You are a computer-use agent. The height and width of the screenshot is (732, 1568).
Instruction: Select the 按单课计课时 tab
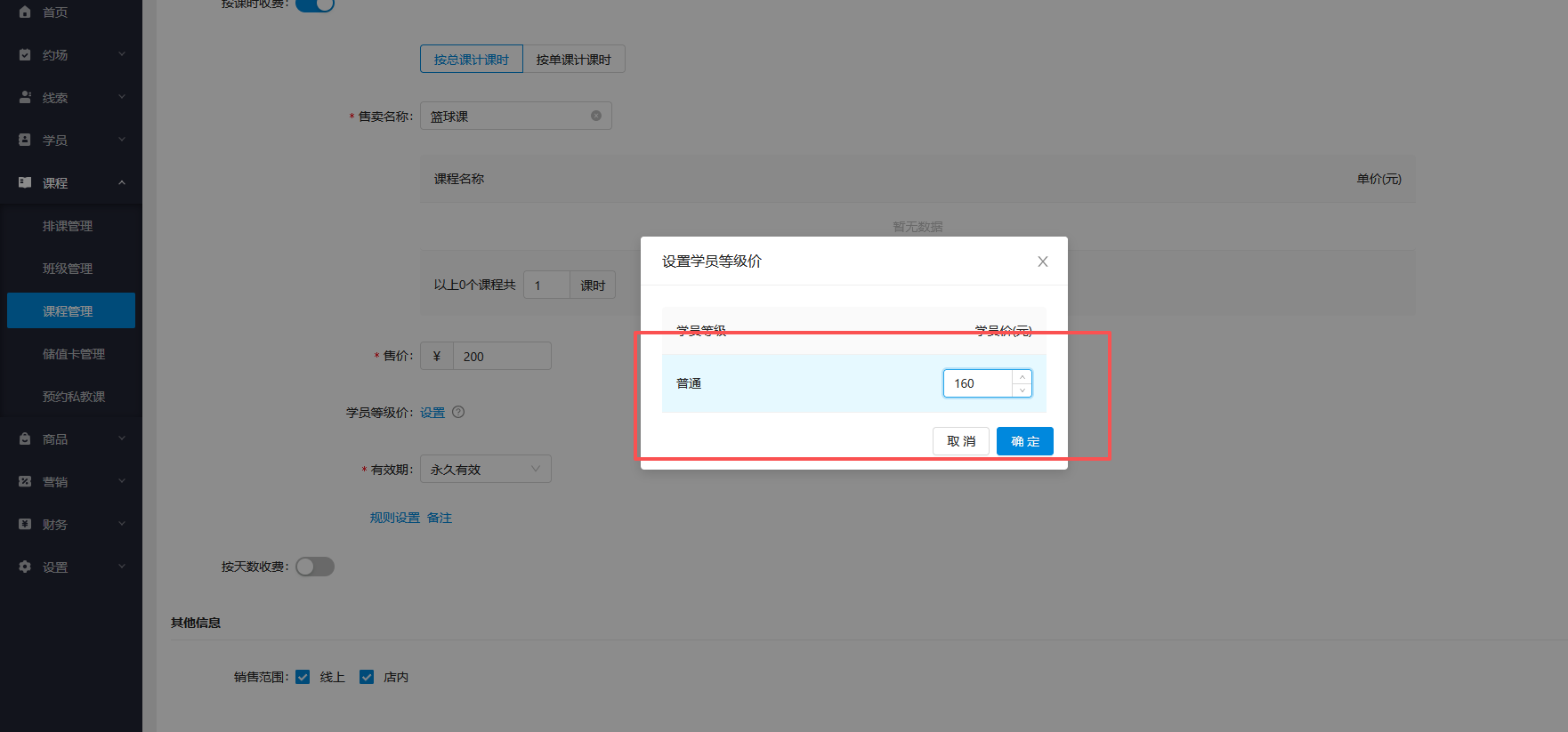[574, 59]
